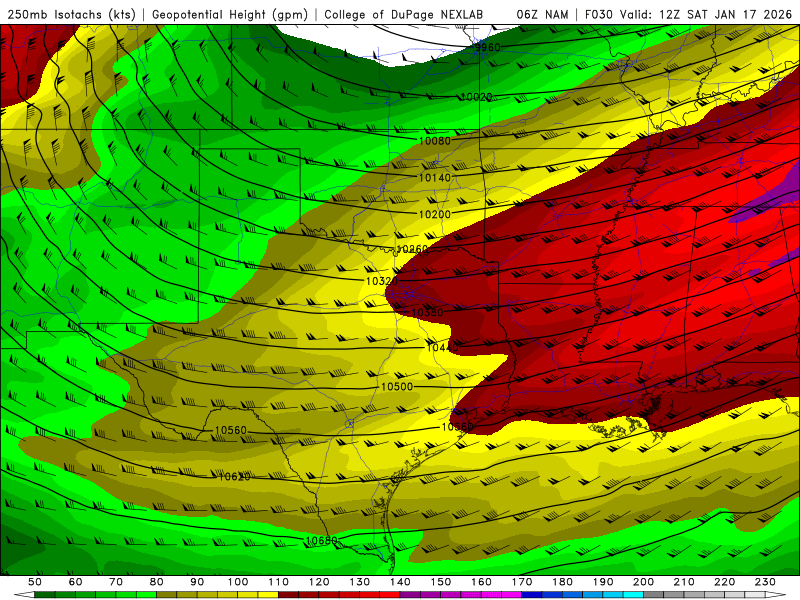The width and height of the screenshot is (800, 600).
Task: Click the 210 value on the color scale
Action: click(684, 582)
